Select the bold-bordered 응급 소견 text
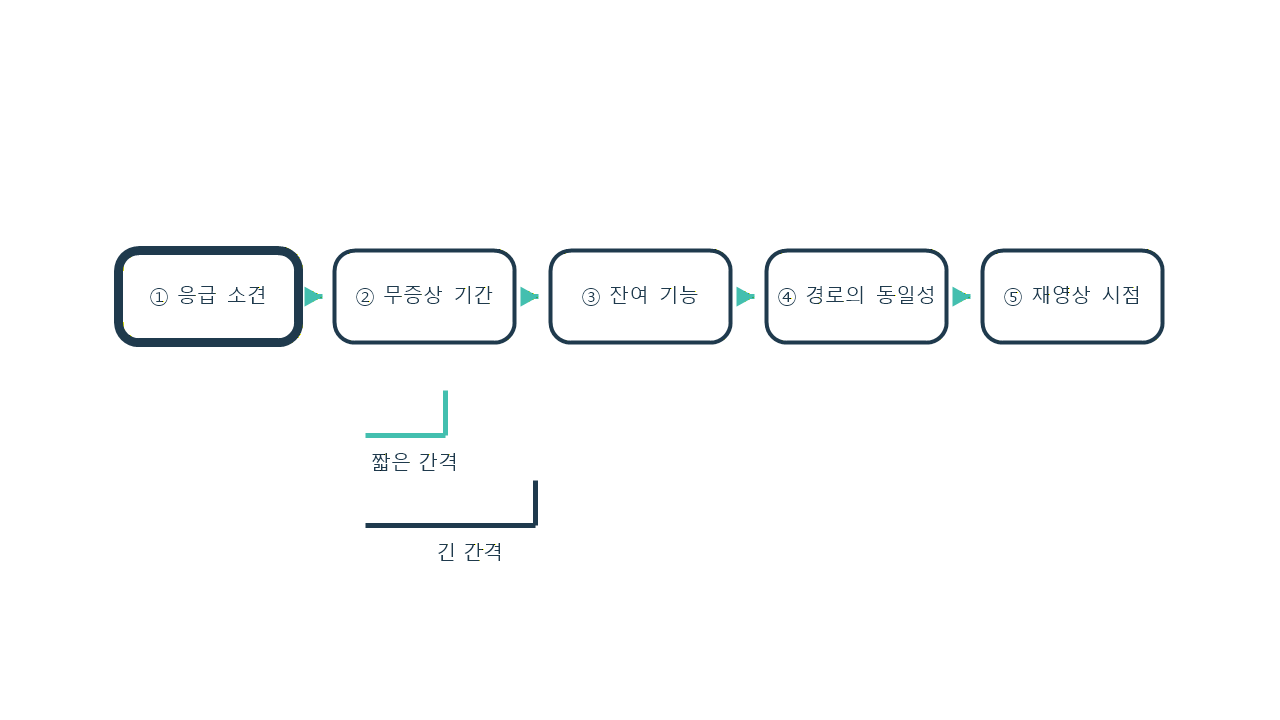The image size is (1280, 720). [x=222, y=296]
